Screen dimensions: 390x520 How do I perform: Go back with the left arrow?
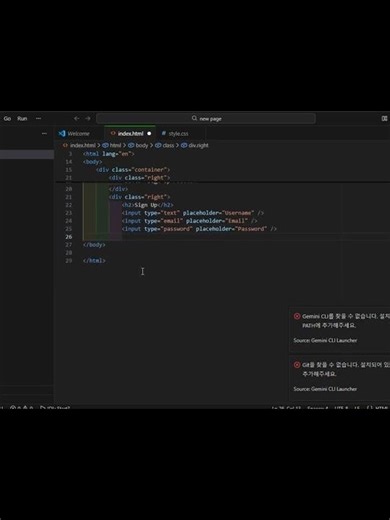[x=76, y=119]
